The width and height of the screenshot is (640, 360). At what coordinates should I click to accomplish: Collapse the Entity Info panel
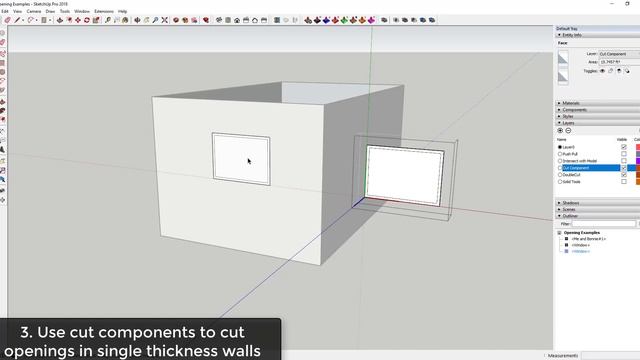coord(559,35)
